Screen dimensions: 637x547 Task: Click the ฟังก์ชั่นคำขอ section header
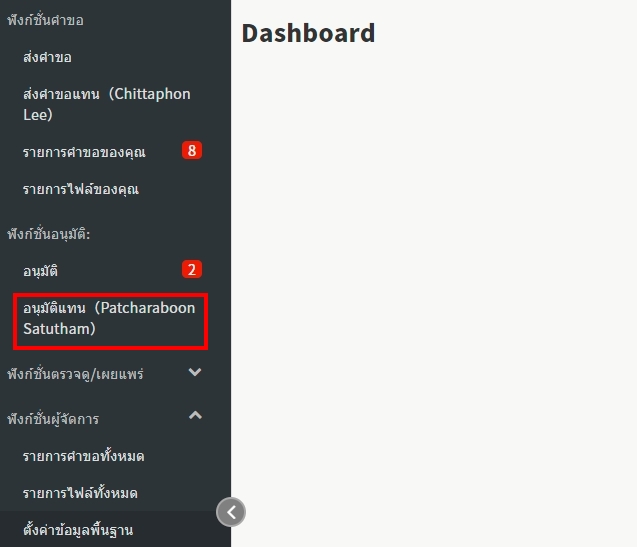pos(45,20)
